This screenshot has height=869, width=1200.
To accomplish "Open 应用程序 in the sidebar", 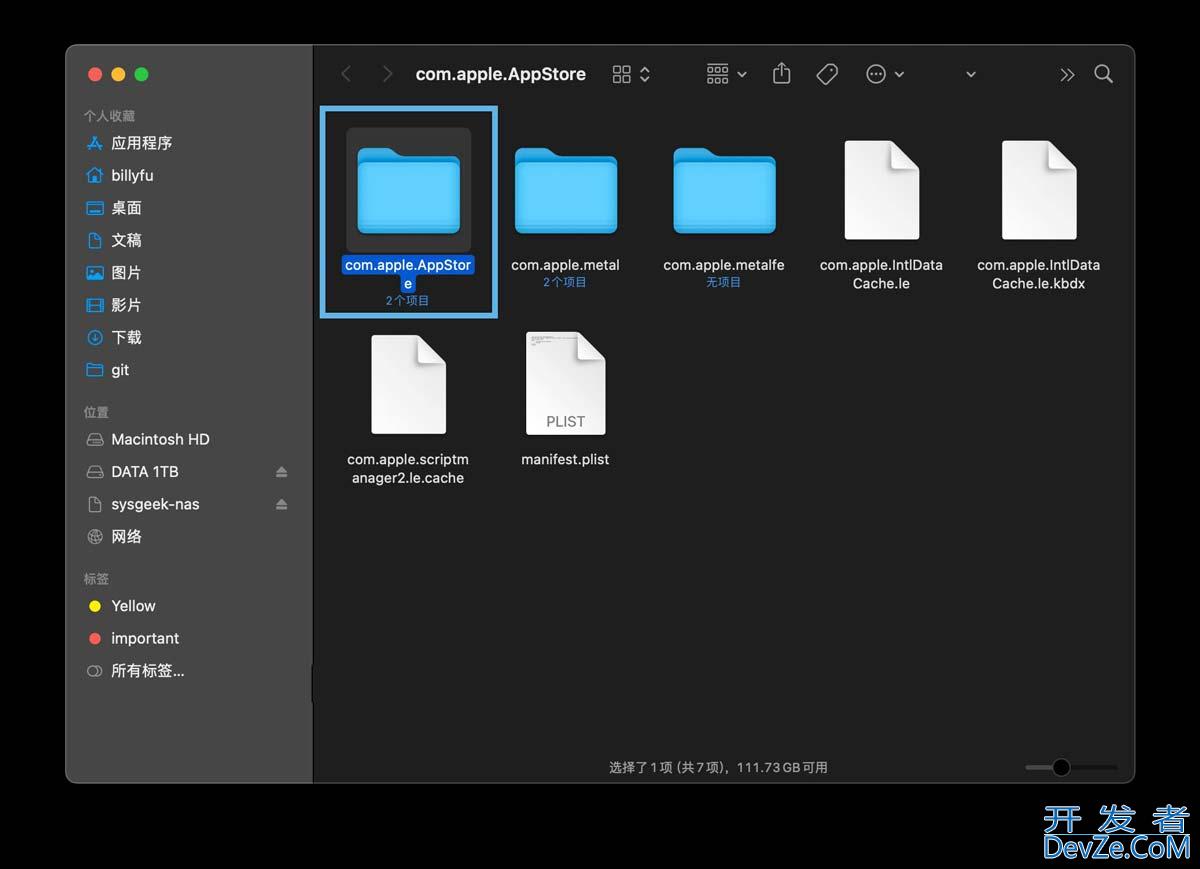I will tap(141, 143).
